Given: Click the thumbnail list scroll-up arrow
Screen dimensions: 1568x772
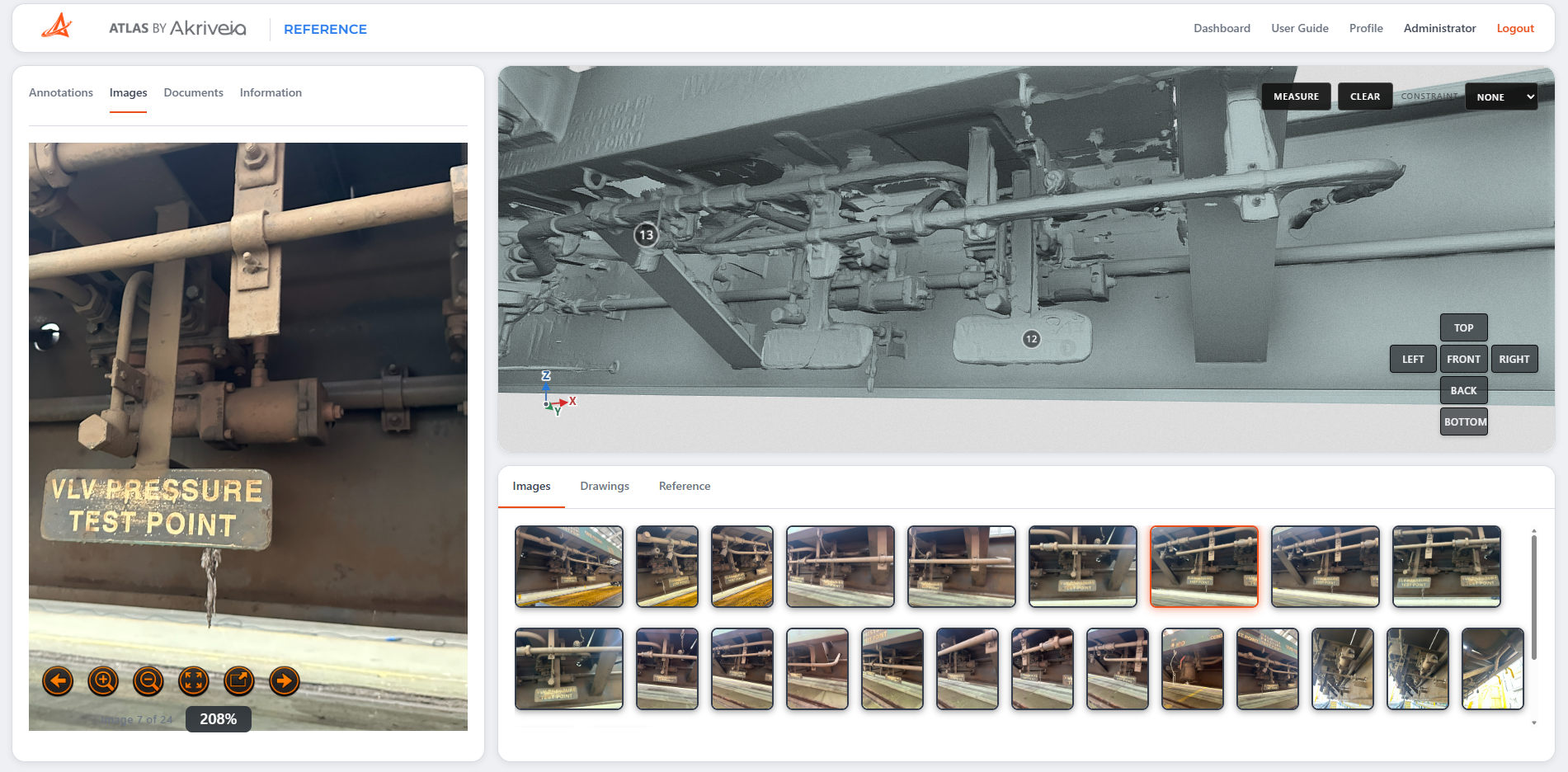Looking at the screenshot, I should tap(1533, 531).
